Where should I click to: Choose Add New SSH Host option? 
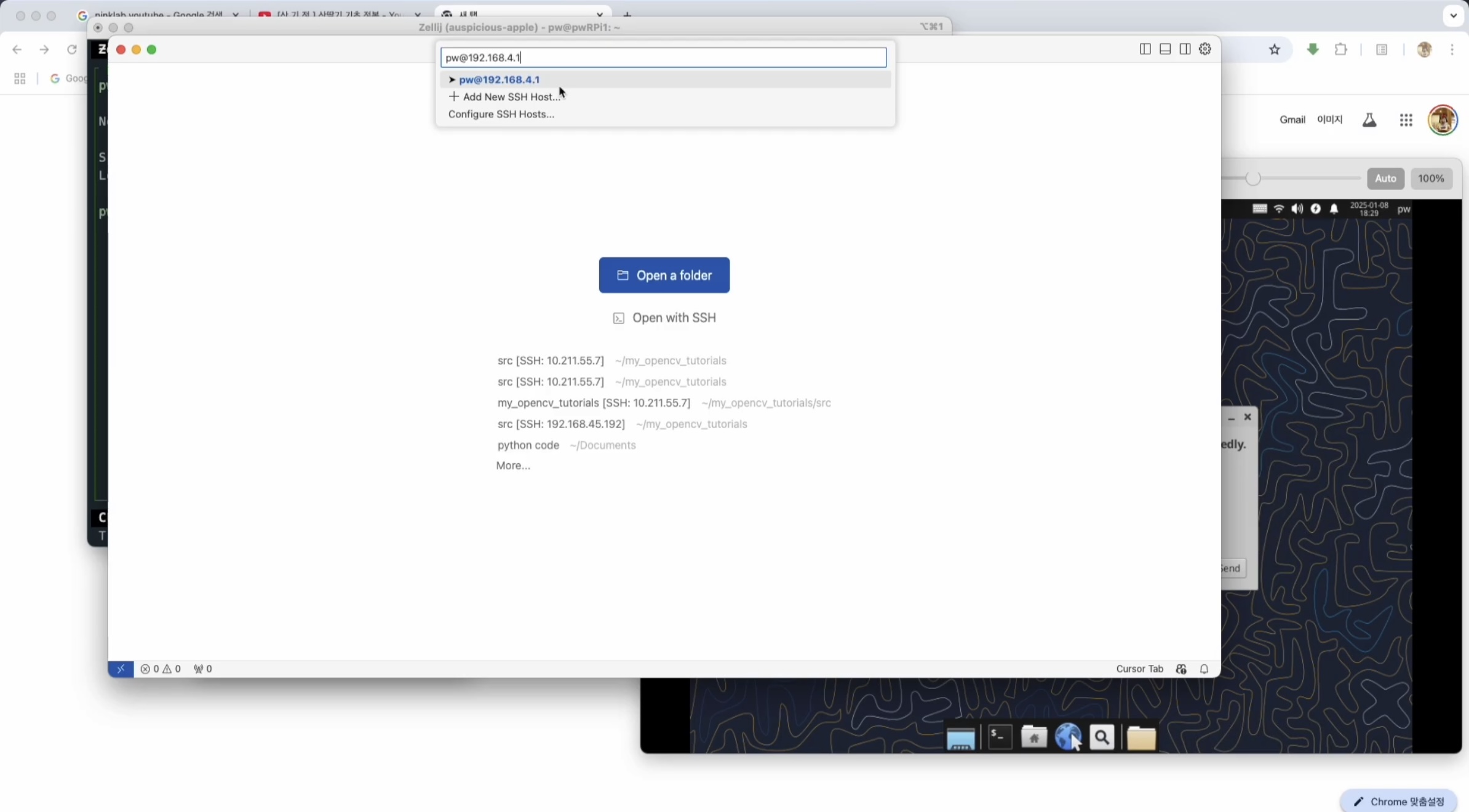point(511,97)
